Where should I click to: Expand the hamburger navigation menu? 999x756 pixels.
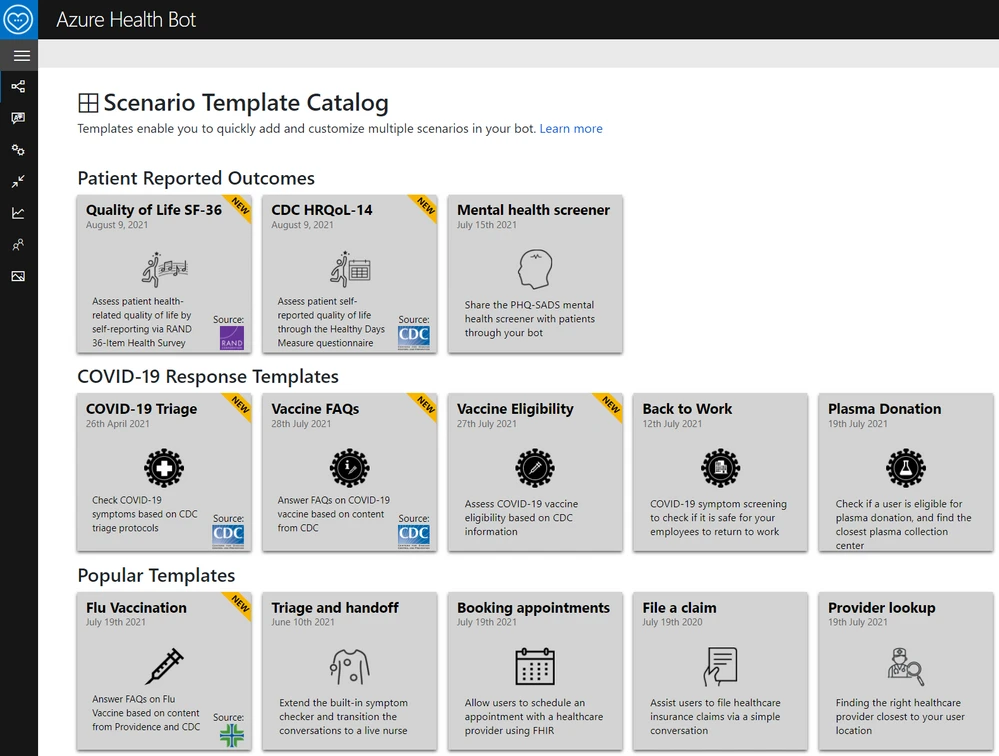(20, 55)
